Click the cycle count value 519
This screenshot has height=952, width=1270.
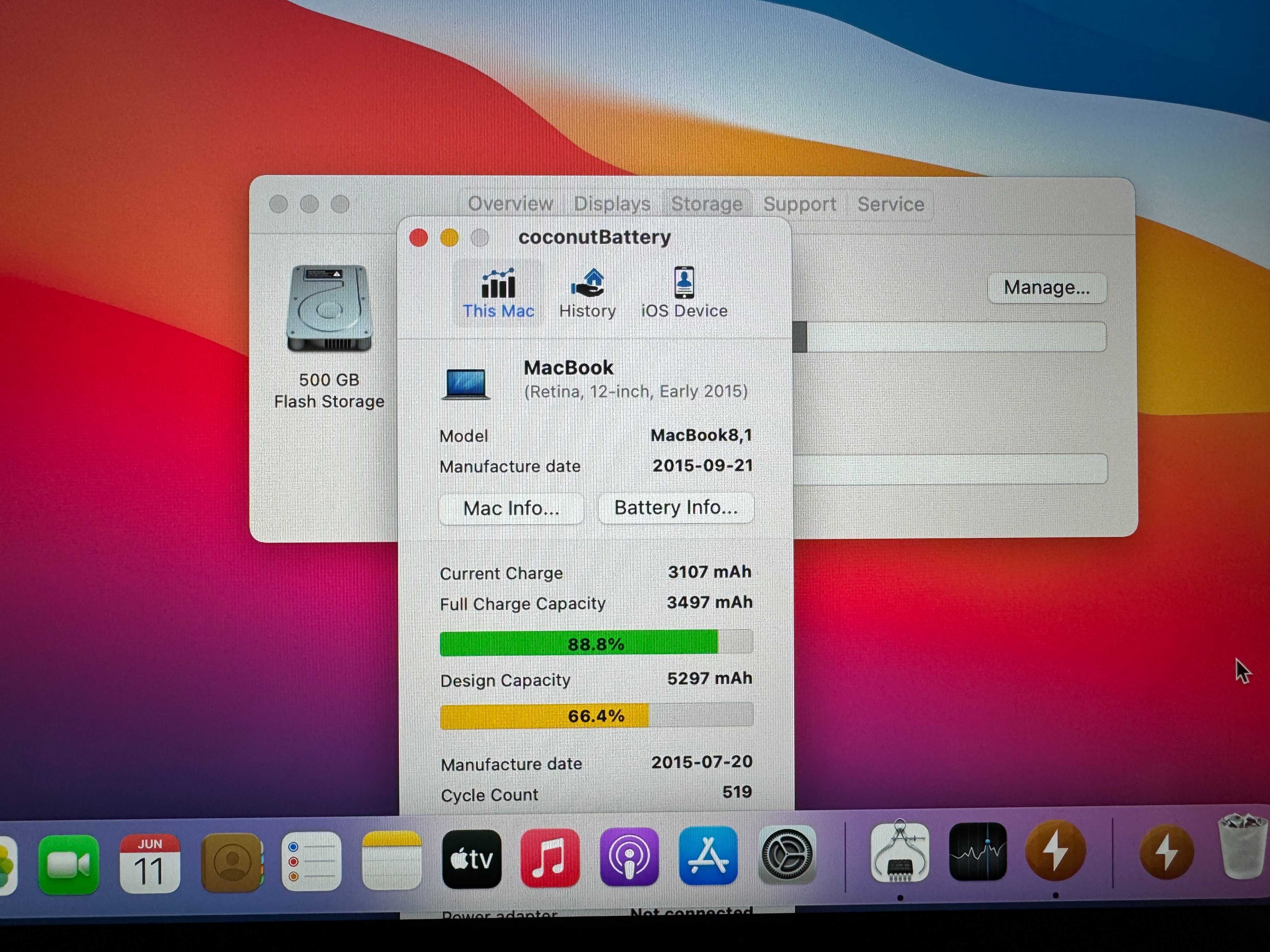click(737, 792)
